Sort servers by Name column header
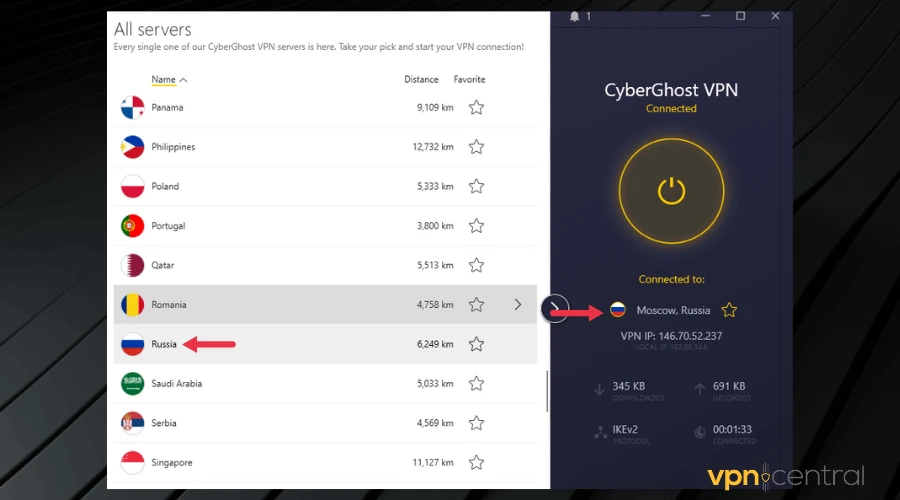Image resolution: width=900 pixels, height=500 pixels. [x=164, y=79]
